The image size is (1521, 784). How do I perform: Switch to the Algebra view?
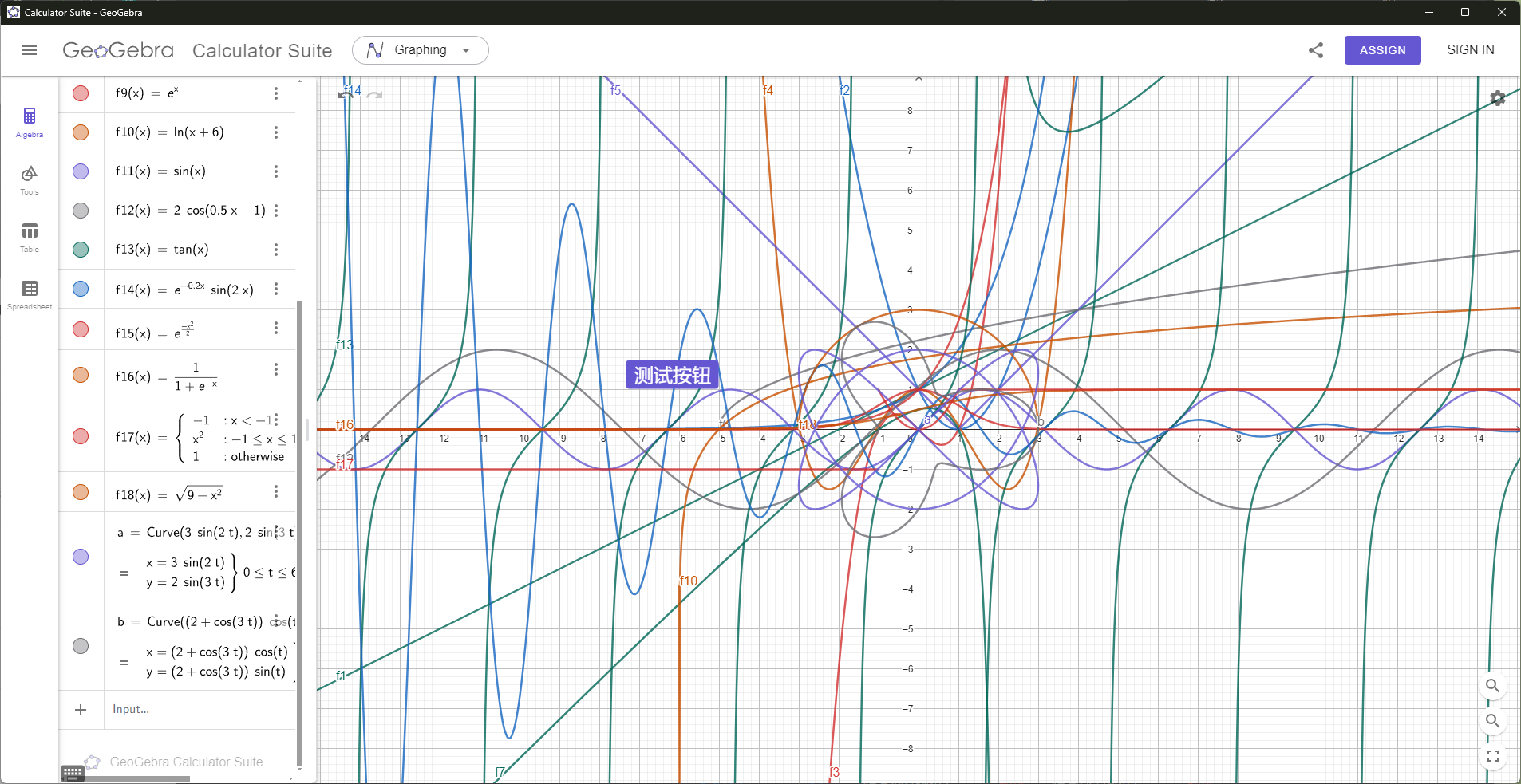point(30,123)
